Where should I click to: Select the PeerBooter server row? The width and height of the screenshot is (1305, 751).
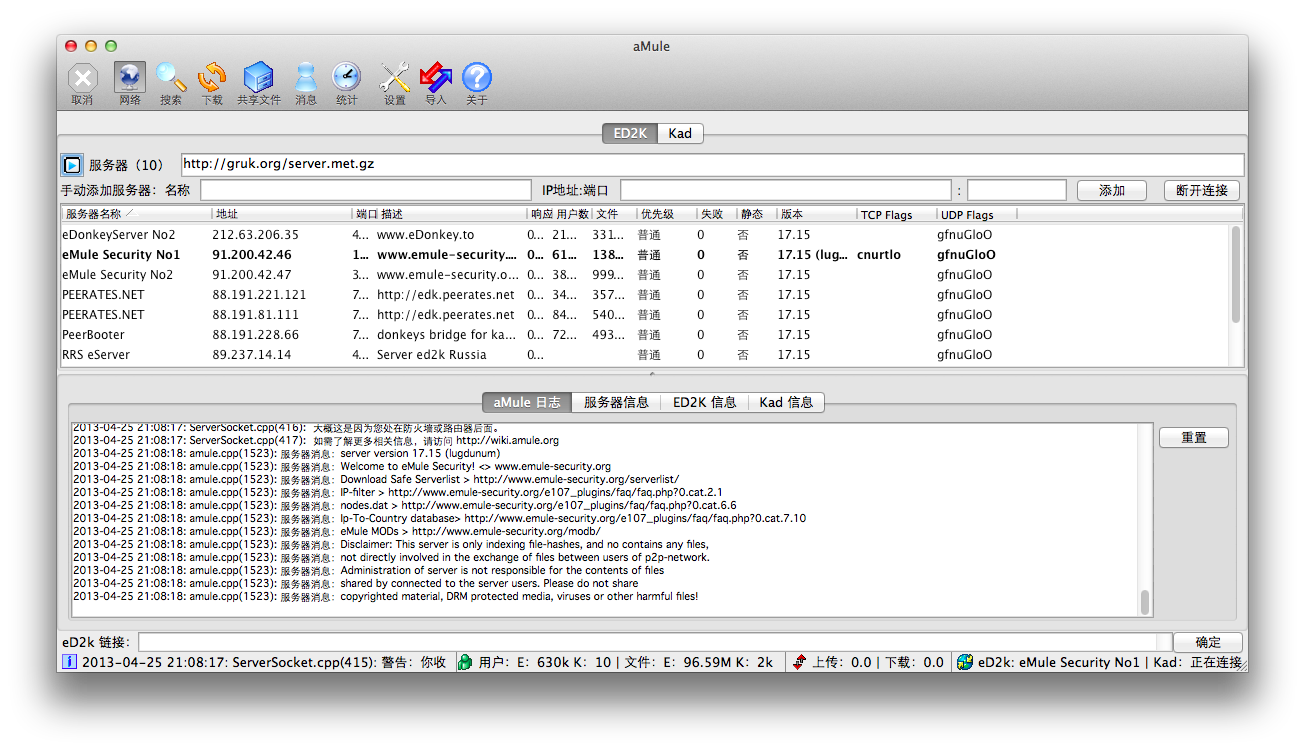tap(645, 335)
